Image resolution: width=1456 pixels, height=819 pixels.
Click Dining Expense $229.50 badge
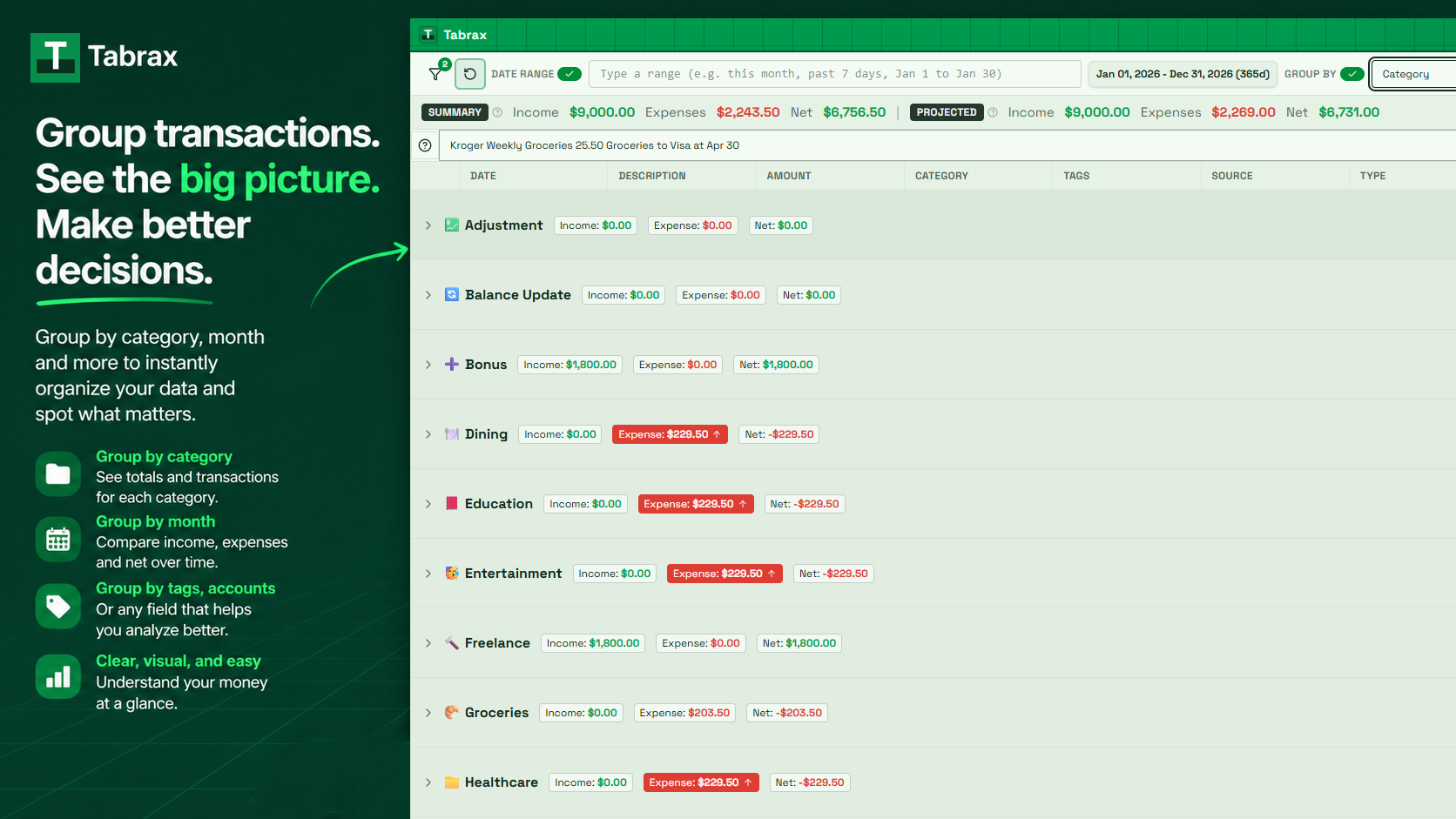[x=670, y=434]
